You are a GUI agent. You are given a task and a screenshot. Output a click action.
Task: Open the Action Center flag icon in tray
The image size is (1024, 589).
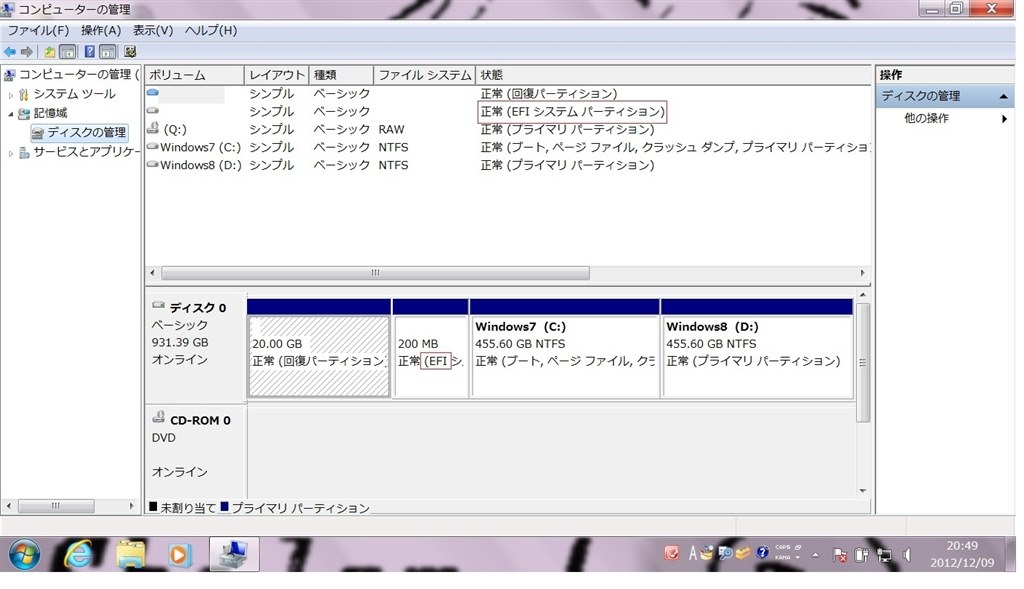841,553
